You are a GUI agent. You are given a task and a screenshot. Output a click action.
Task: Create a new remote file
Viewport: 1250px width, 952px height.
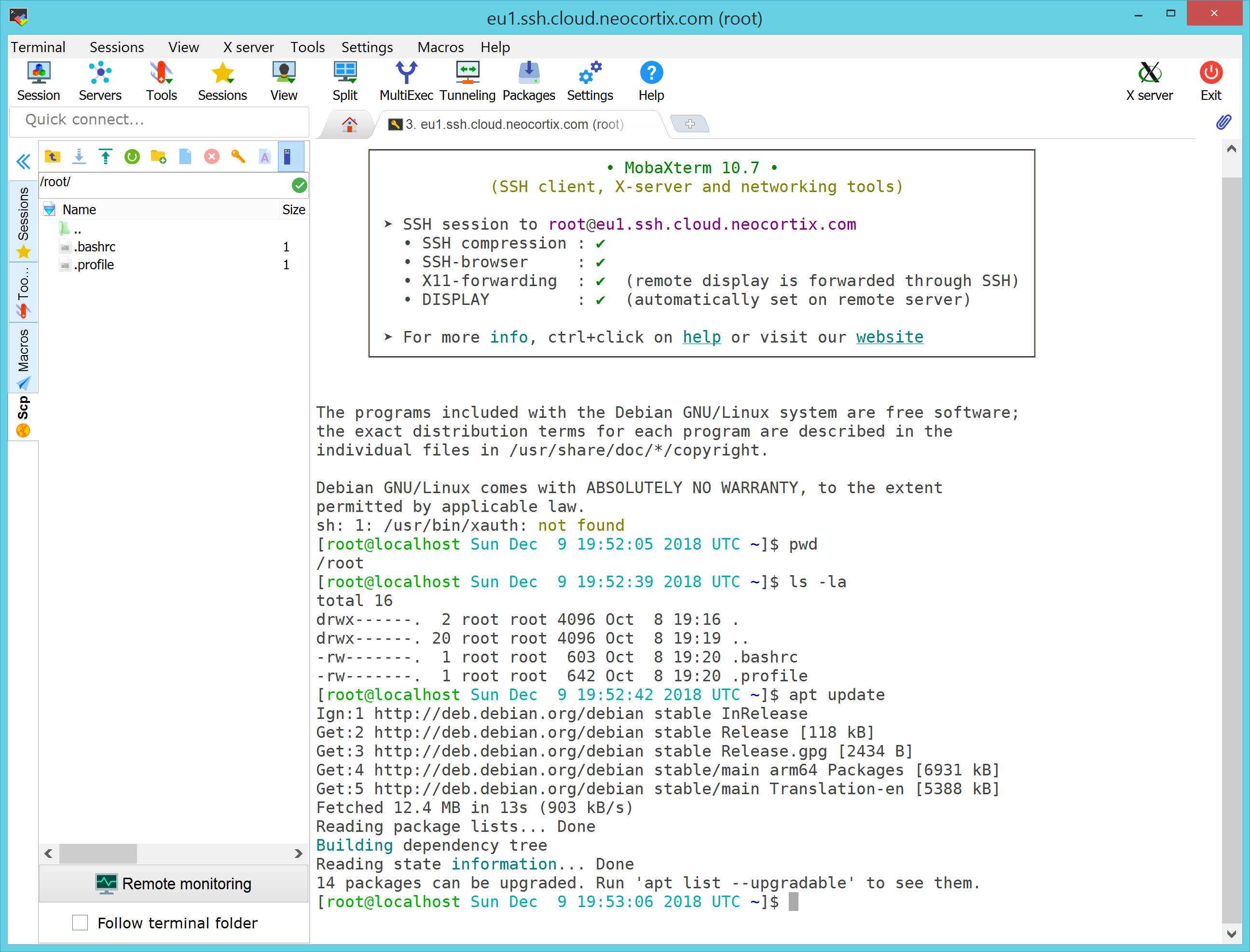point(185,156)
